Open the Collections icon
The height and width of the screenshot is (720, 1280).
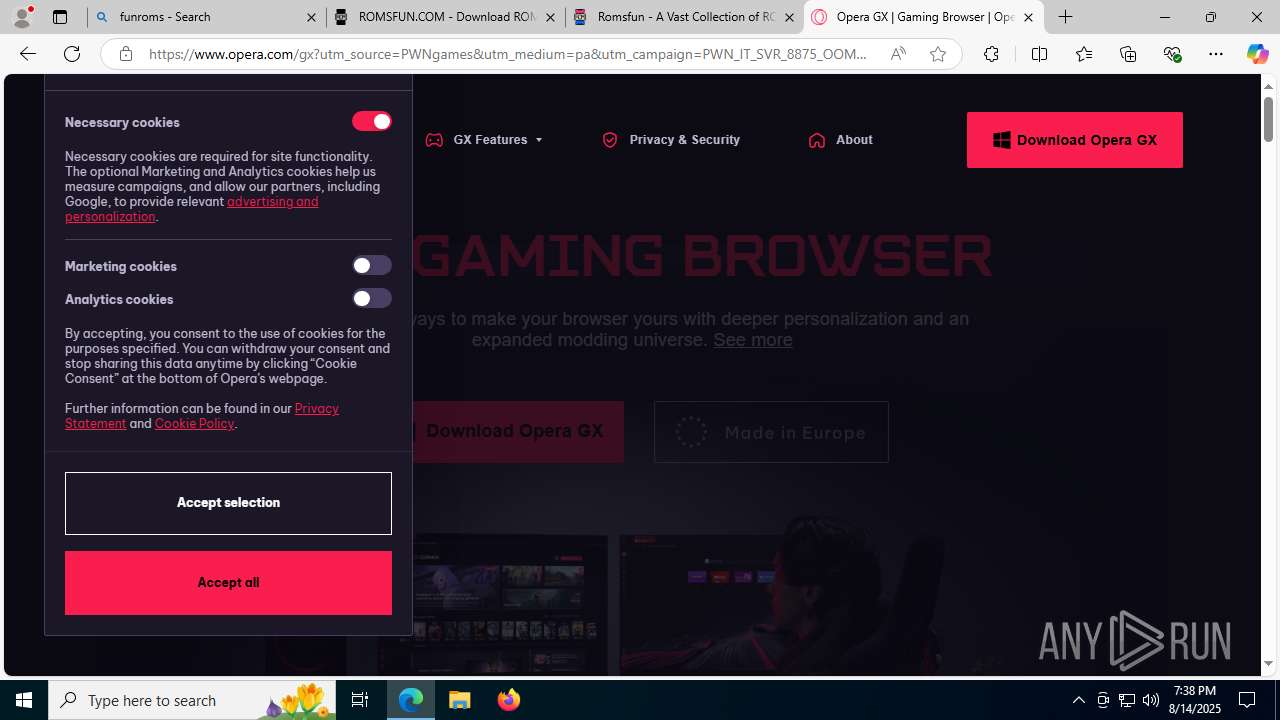click(1128, 54)
